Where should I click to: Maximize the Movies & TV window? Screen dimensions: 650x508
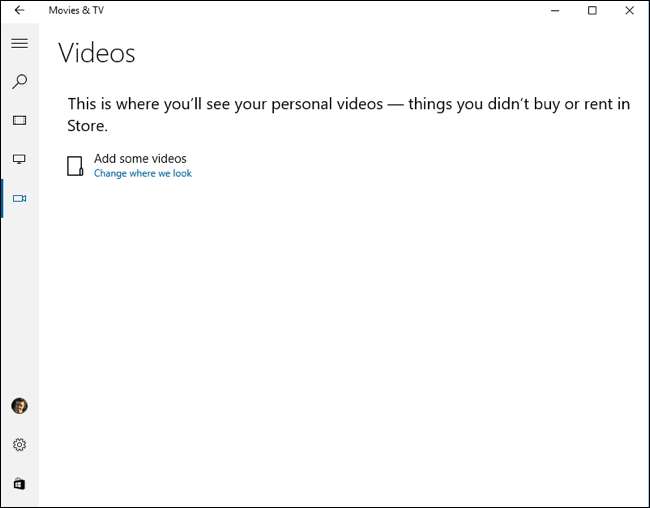[592, 11]
